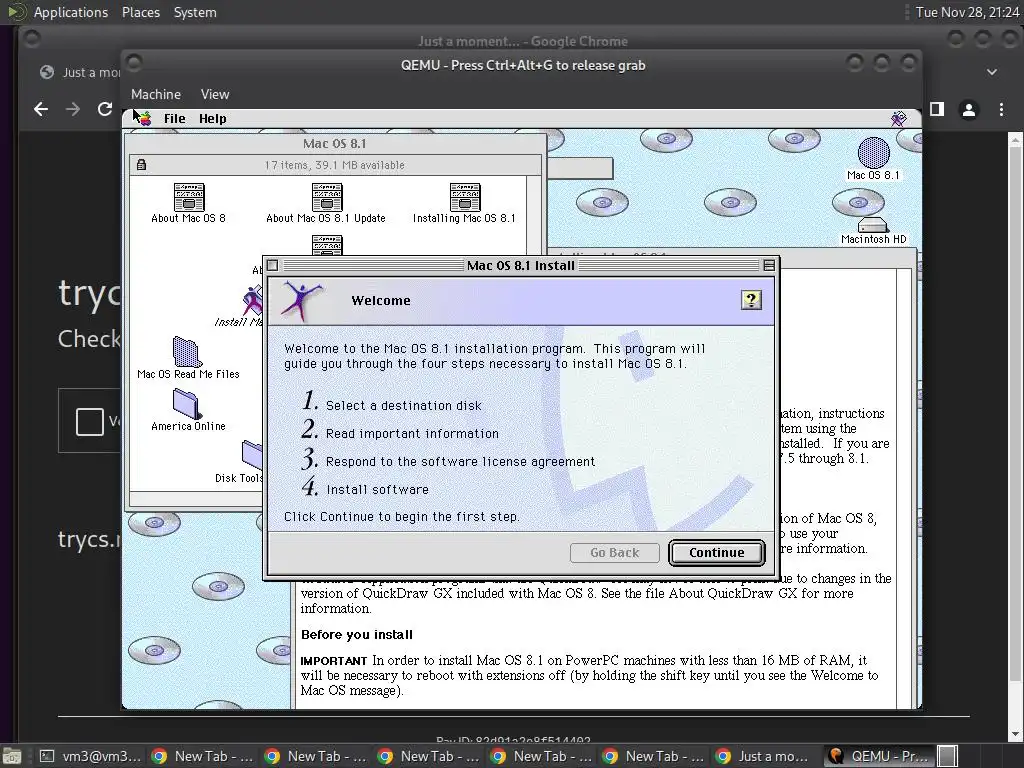Select Macintosh HD desktop icon
The width and height of the screenshot is (1024, 768).
click(873, 225)
